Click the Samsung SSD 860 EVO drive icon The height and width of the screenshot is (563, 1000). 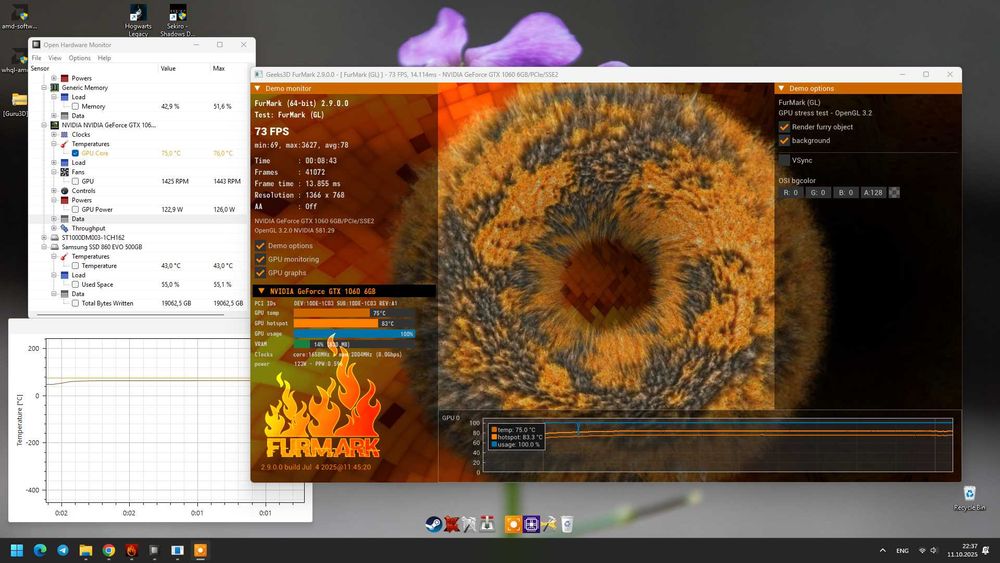(x=55, y=247)
